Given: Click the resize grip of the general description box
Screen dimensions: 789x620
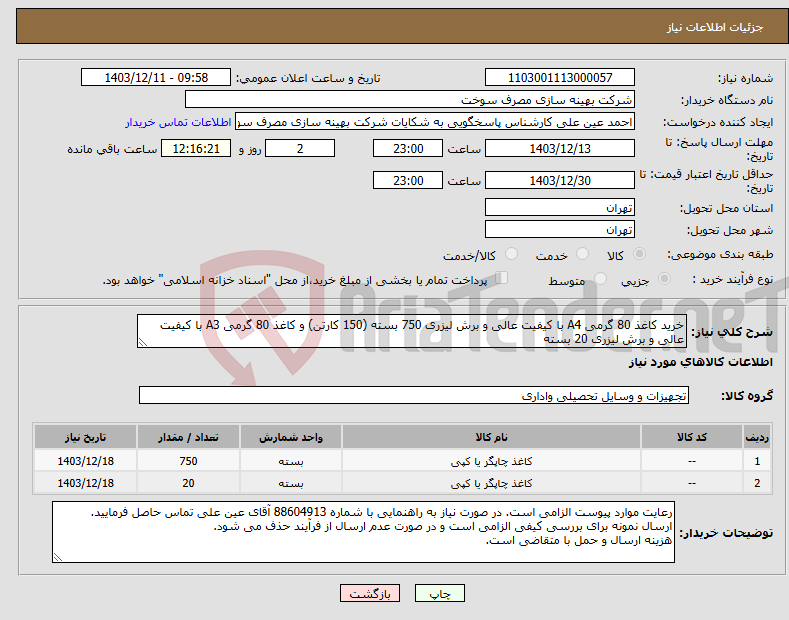Looking at the screenshot, I should click(142, 343).
